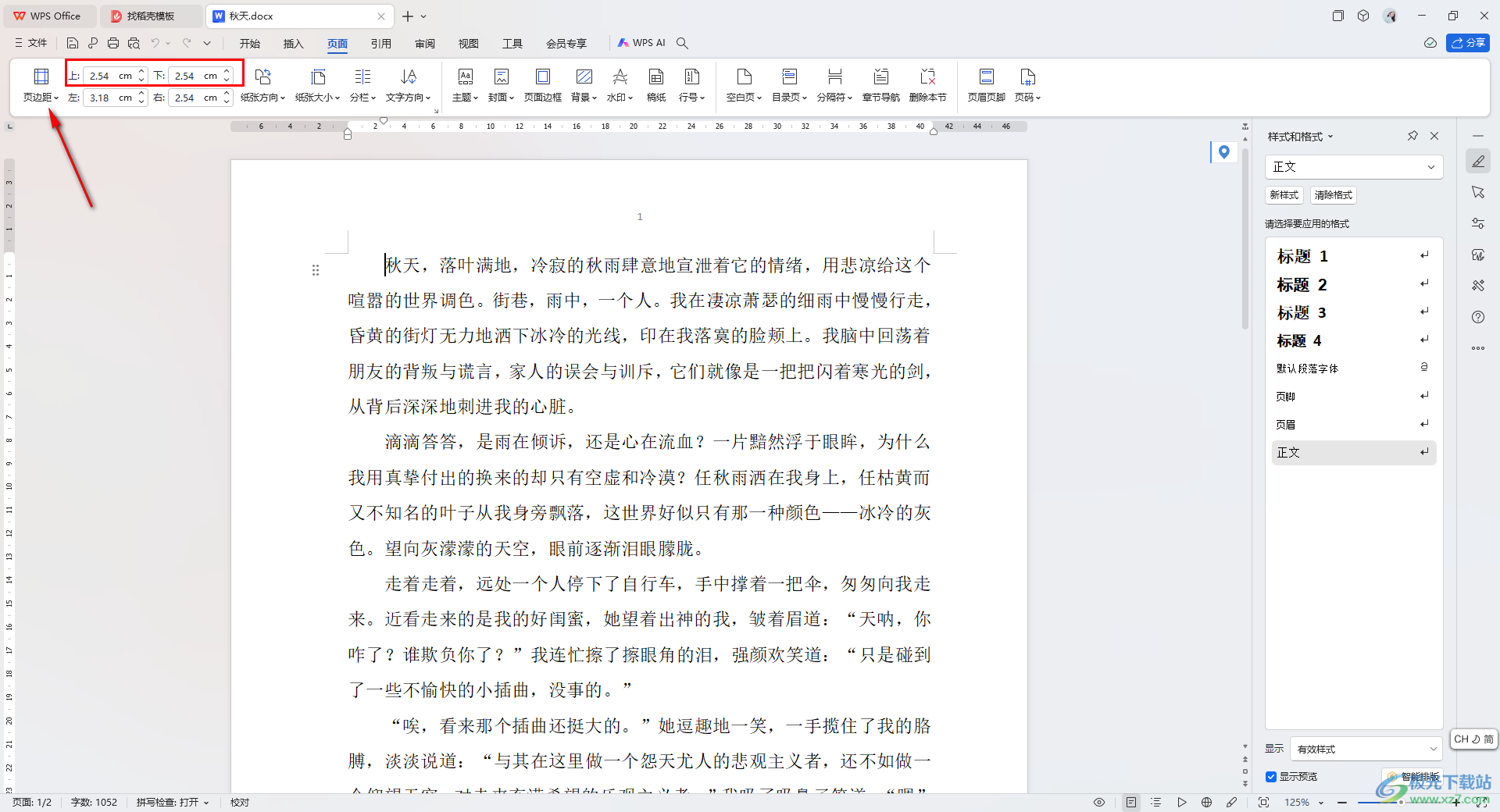The image size is (1500, 812).
Task: Switch to the 审阅 ribbon tab
Action: tap(425, 44)
